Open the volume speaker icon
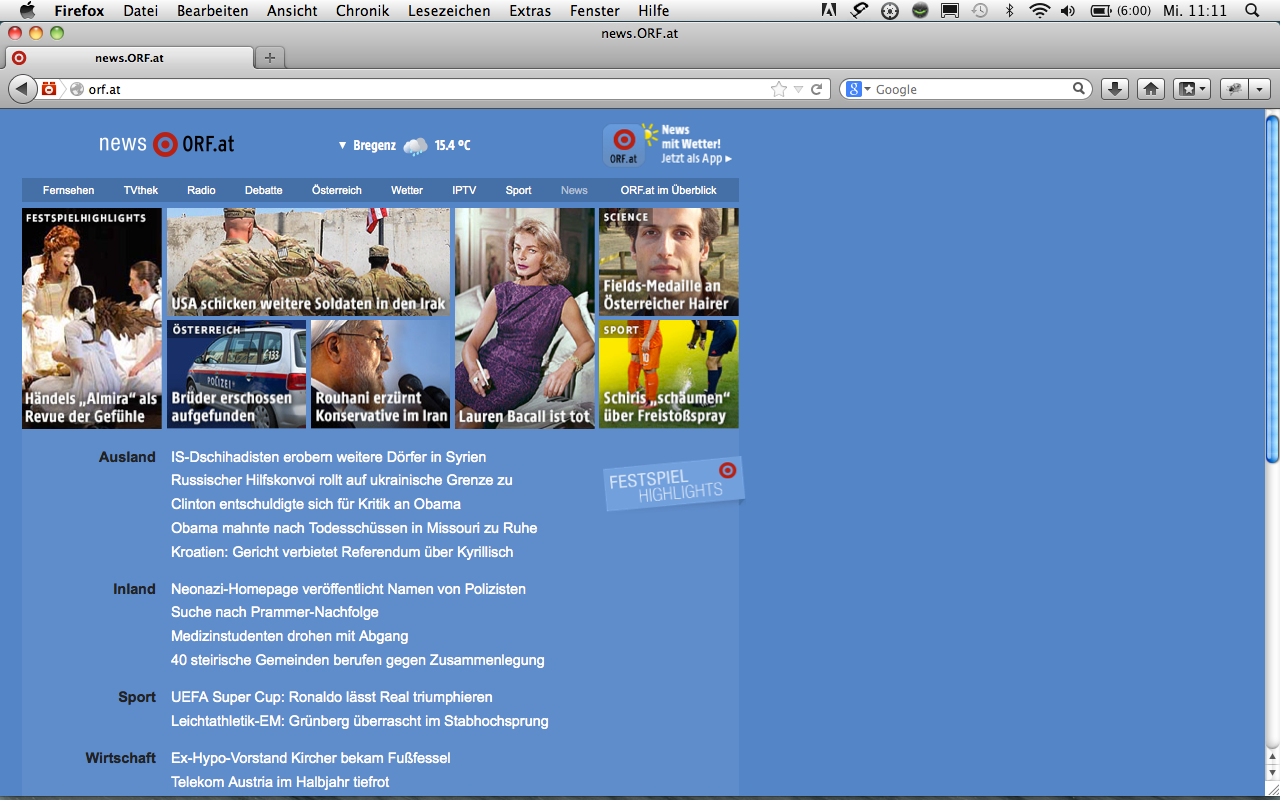The image size is (1280, 800). tap(1068, 10)
